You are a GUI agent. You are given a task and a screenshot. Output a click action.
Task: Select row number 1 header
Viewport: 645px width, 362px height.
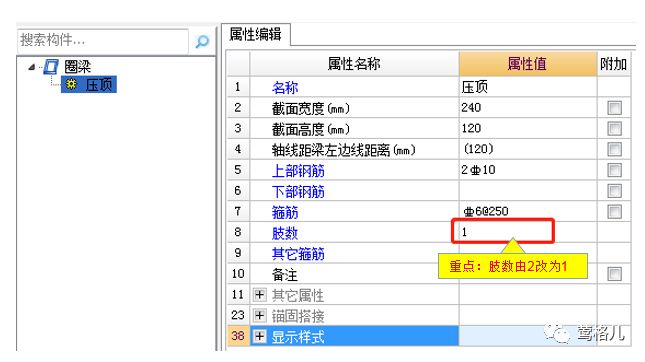click(238, 87)
